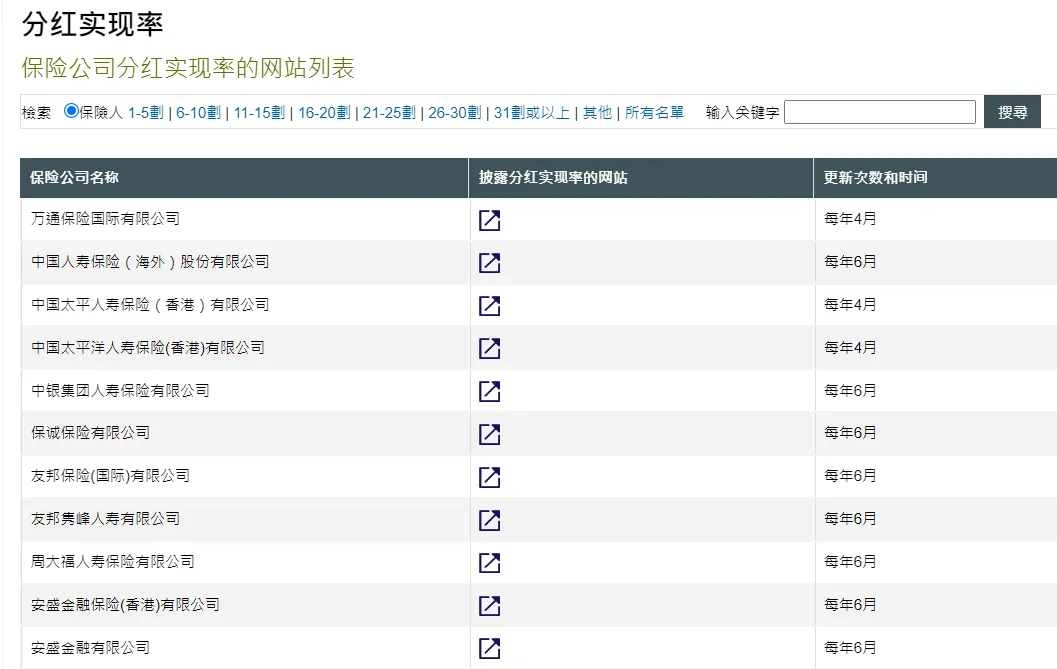
Task: Open external link for 安盛金融有限公司
Action: click(489, 649)
